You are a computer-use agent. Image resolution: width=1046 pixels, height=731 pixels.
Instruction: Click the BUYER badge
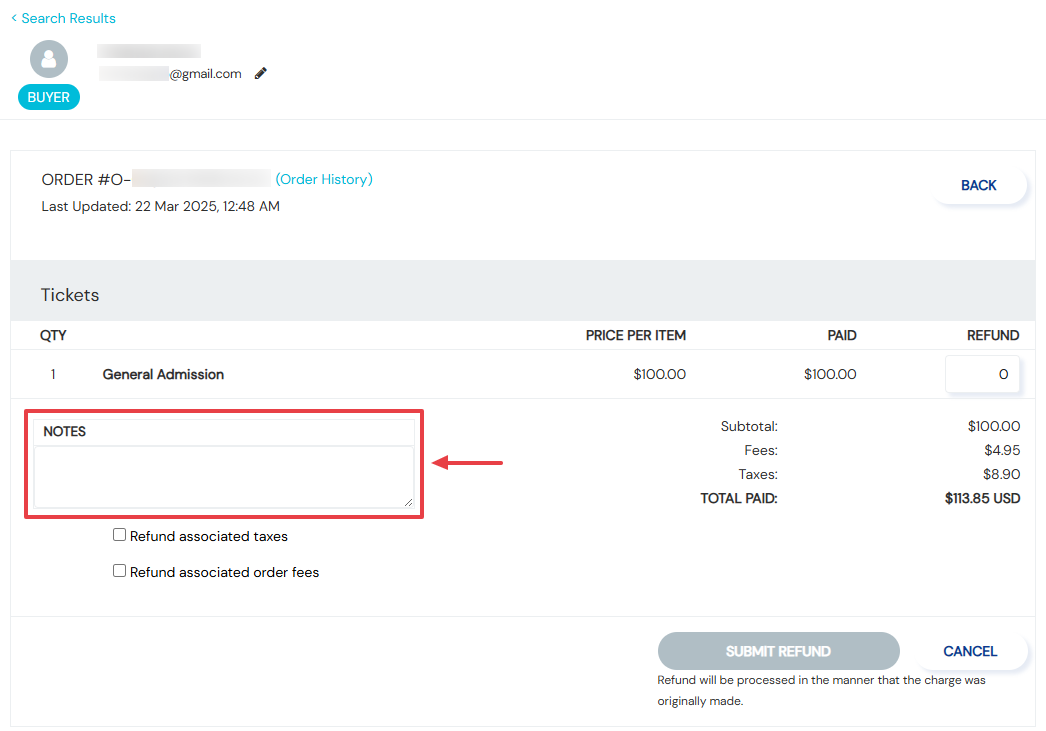click(x=49, y=97)
